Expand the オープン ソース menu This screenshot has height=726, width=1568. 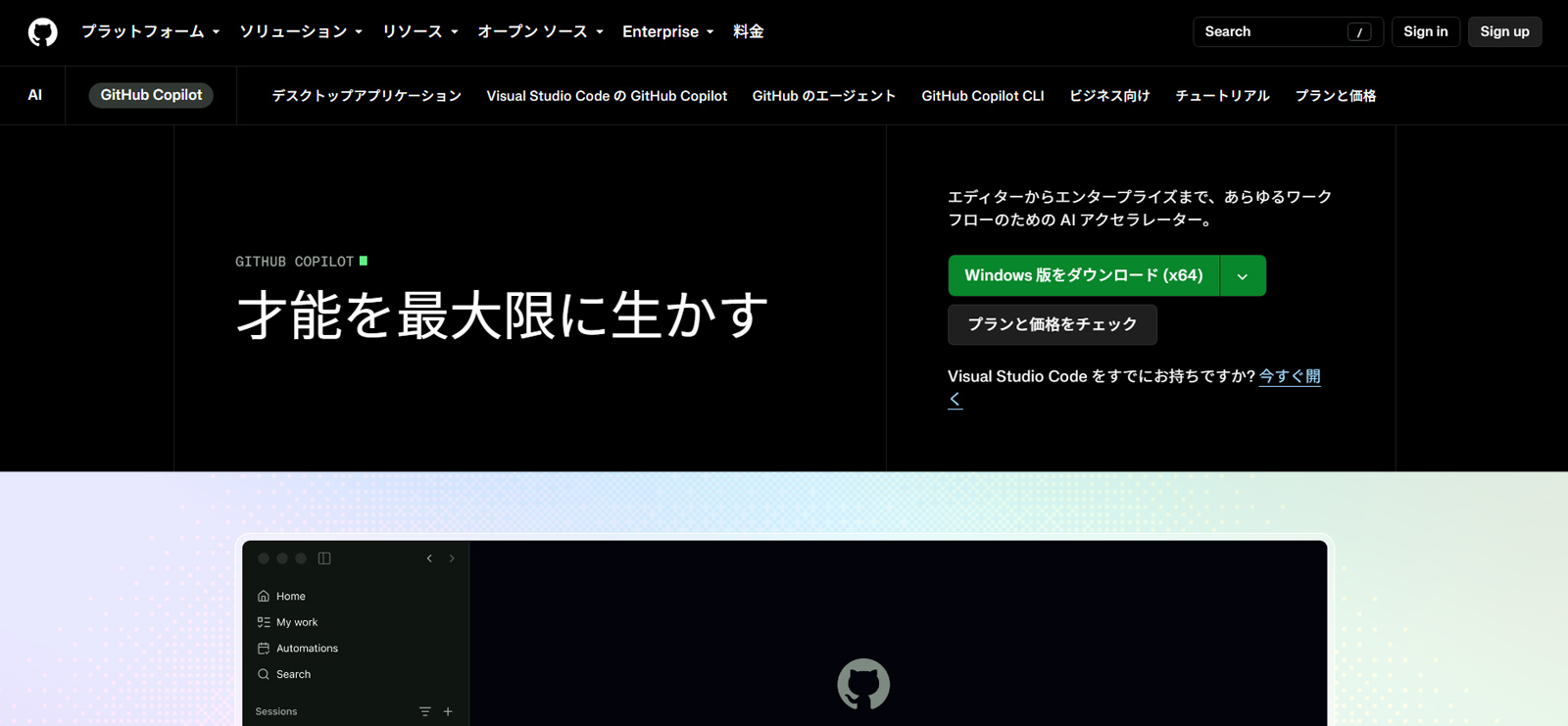pyautogui.click(x=540, y=31)
